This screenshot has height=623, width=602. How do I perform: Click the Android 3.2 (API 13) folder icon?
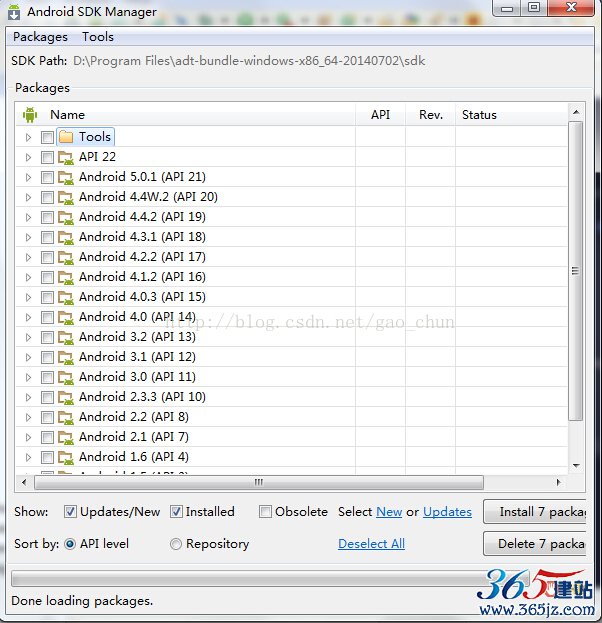point(66,337)
